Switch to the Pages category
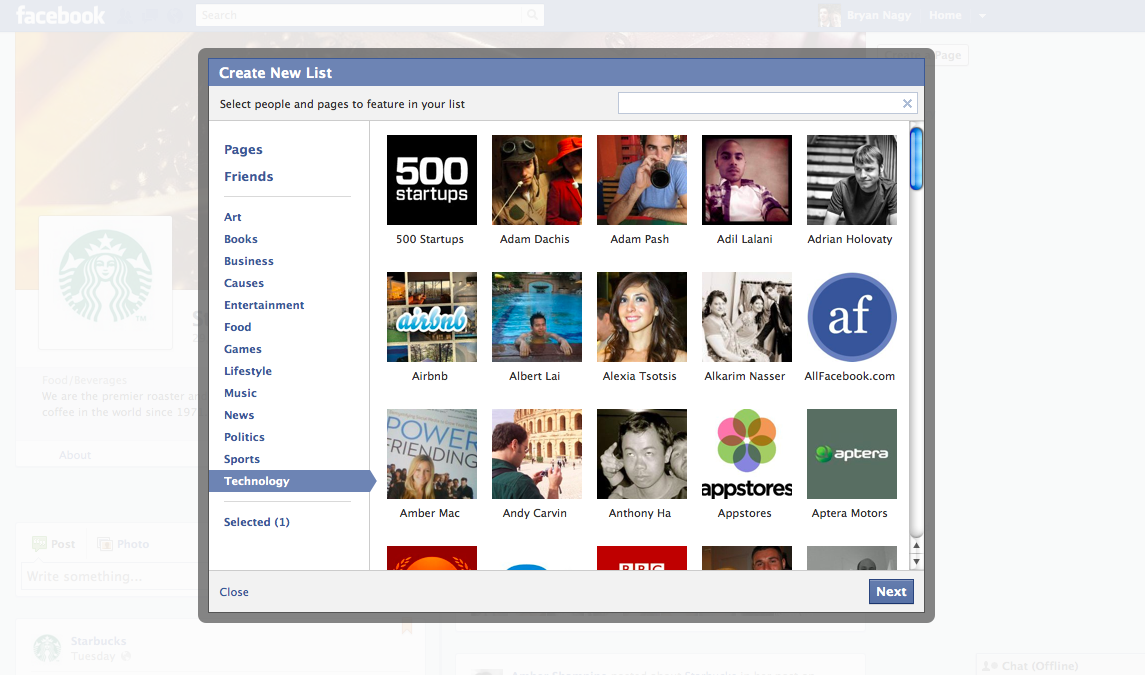 [243, 150]
